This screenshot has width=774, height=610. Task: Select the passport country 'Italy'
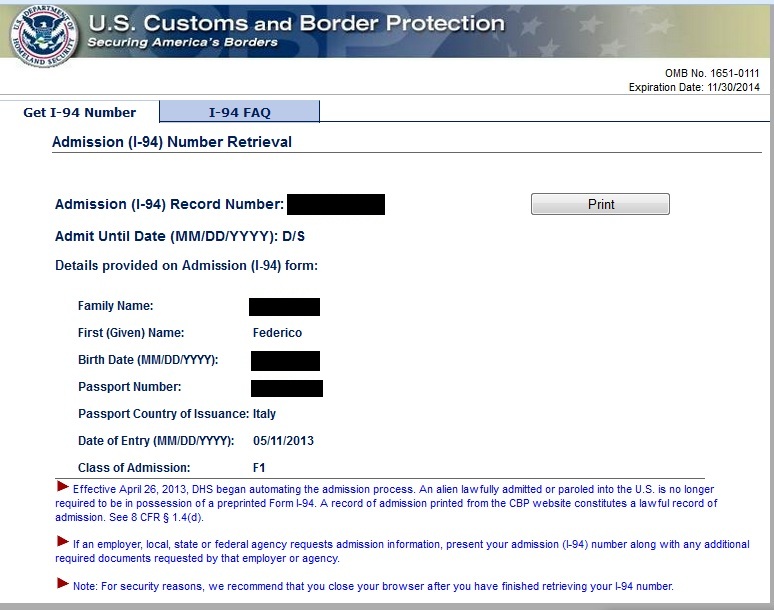264,414
